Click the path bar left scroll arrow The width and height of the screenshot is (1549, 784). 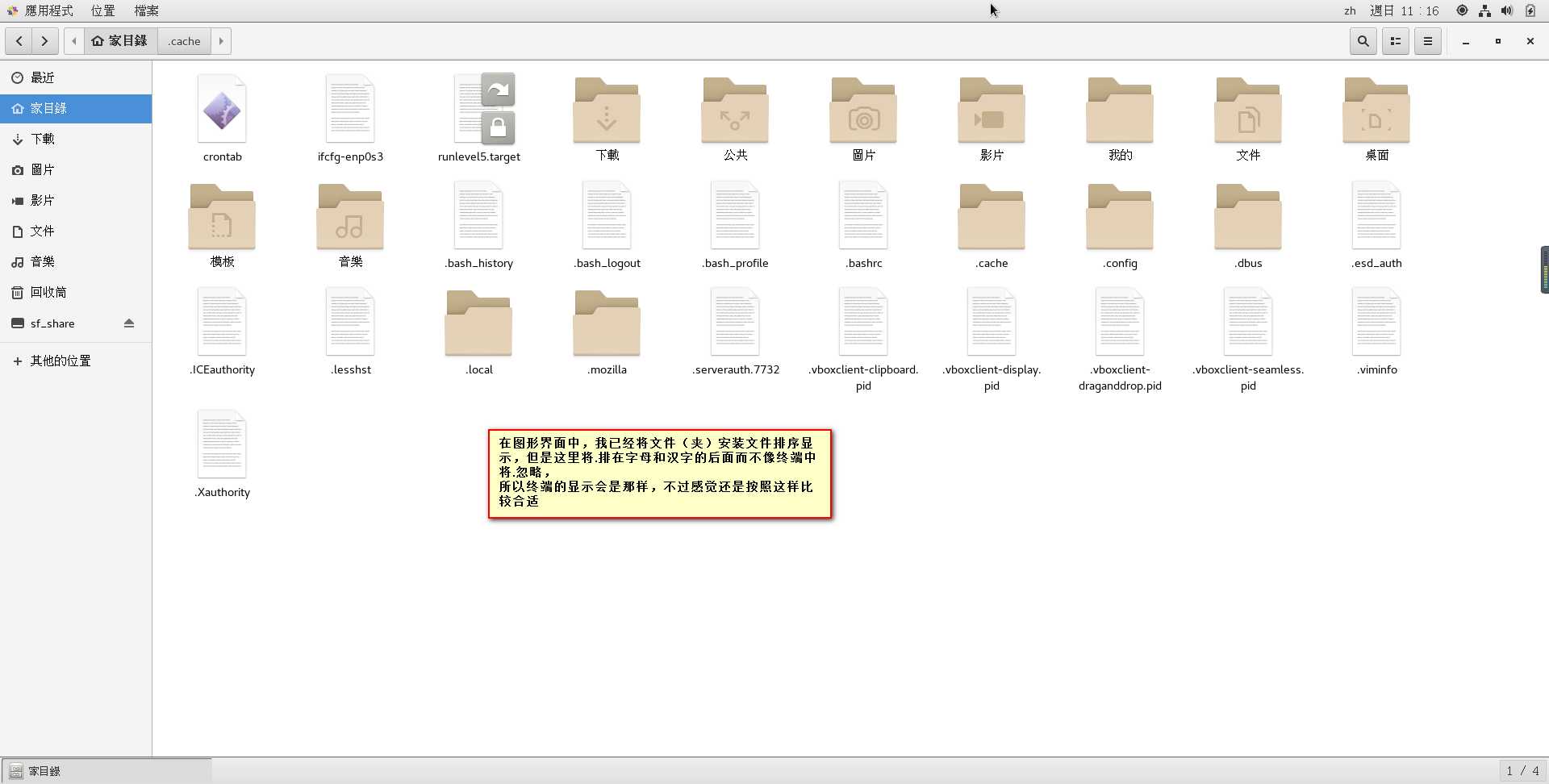(74, 41)
